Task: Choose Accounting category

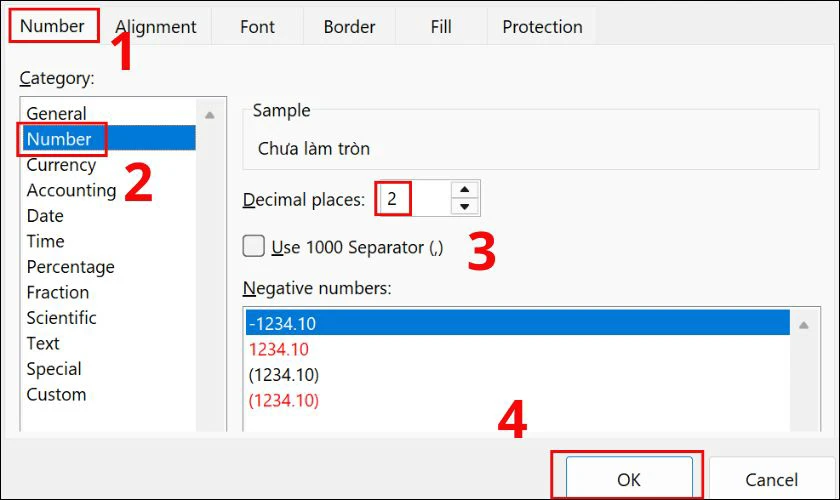Action: (109, 190)
